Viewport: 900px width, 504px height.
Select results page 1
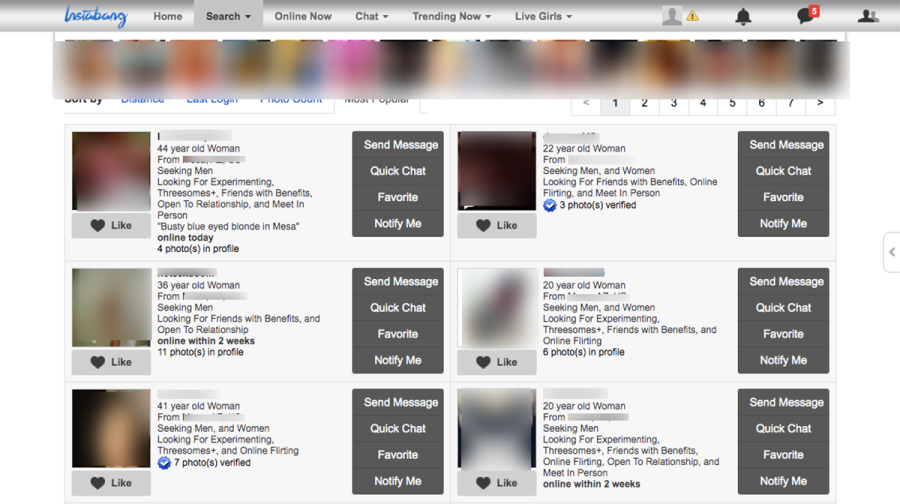pyautogui.click(x=615, y=103)
